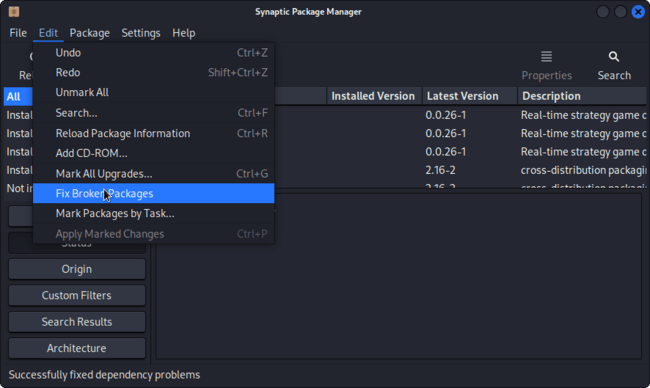Click the Synaptic app icon in title bar
The image size is (650, 388).
[14, 12]
